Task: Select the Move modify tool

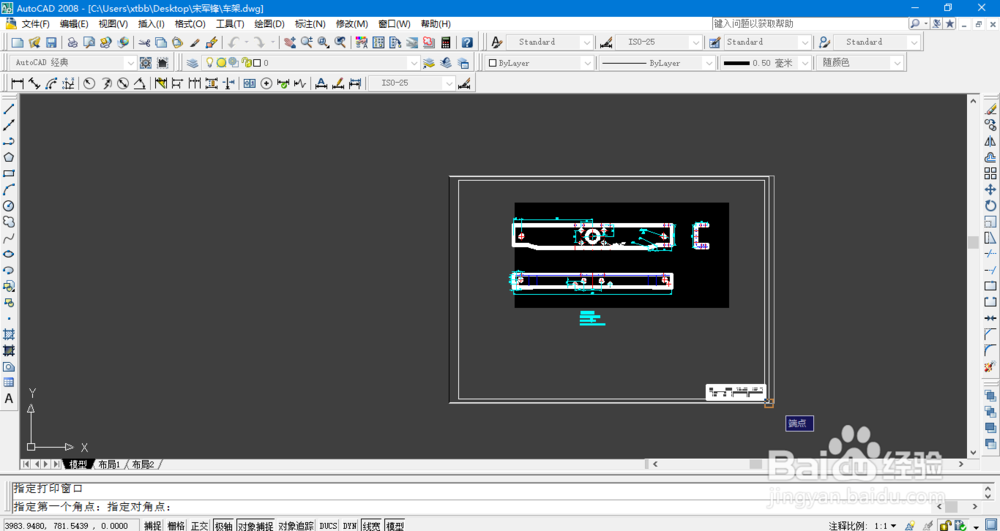Action: pyautogui.click(x=990, y=189)
